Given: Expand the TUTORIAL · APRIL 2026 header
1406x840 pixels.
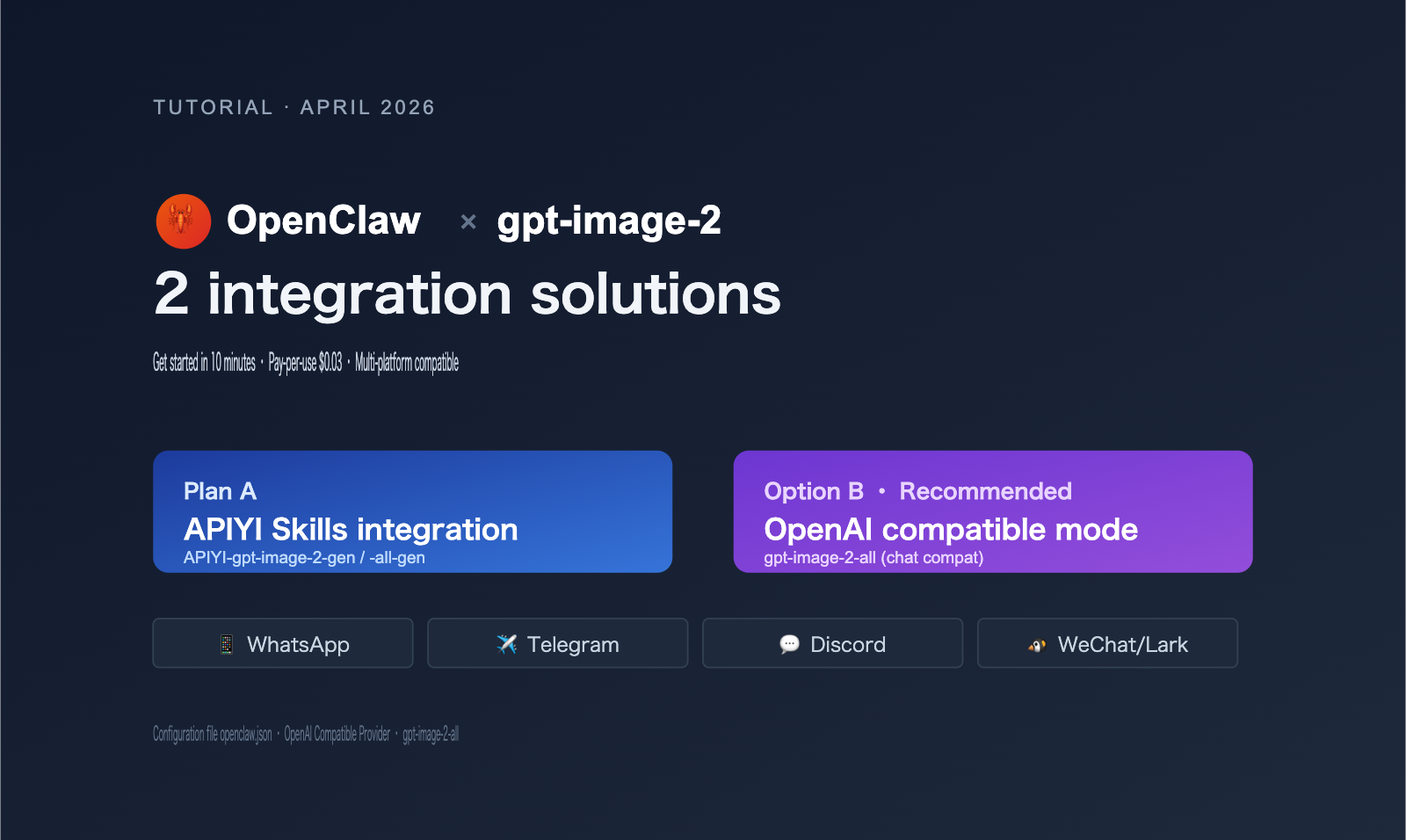Looking at the screenshot, I should coord(294,107).
